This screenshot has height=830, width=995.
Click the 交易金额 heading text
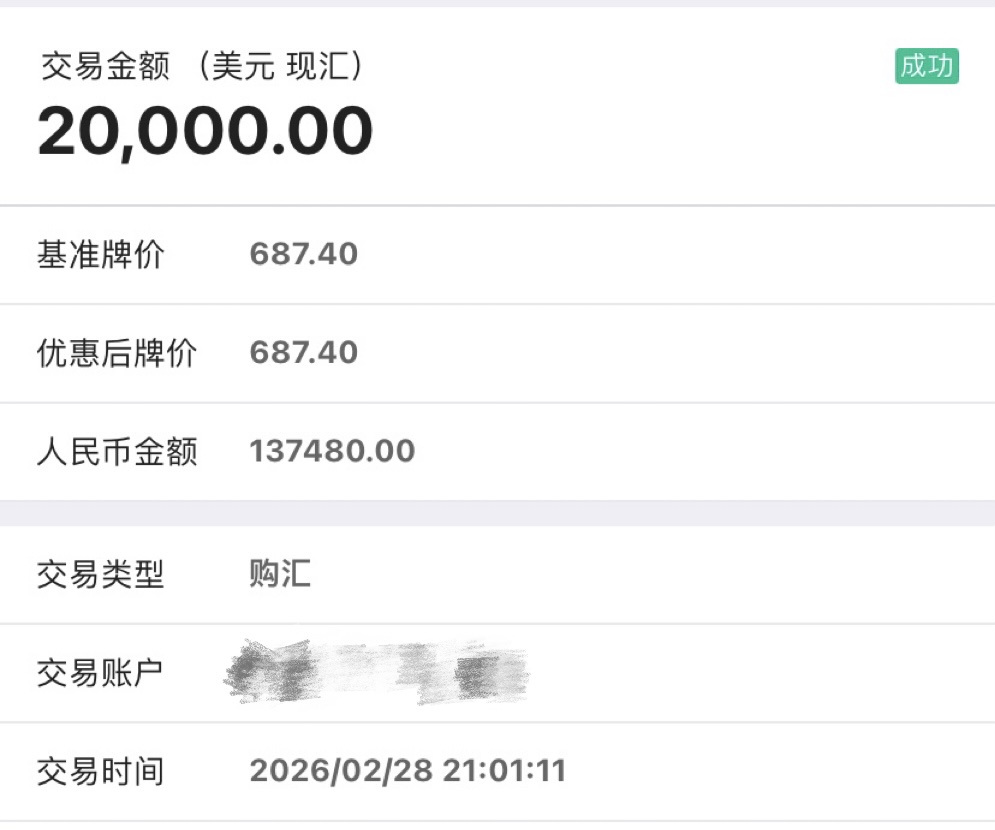click(x=103, y=67)
